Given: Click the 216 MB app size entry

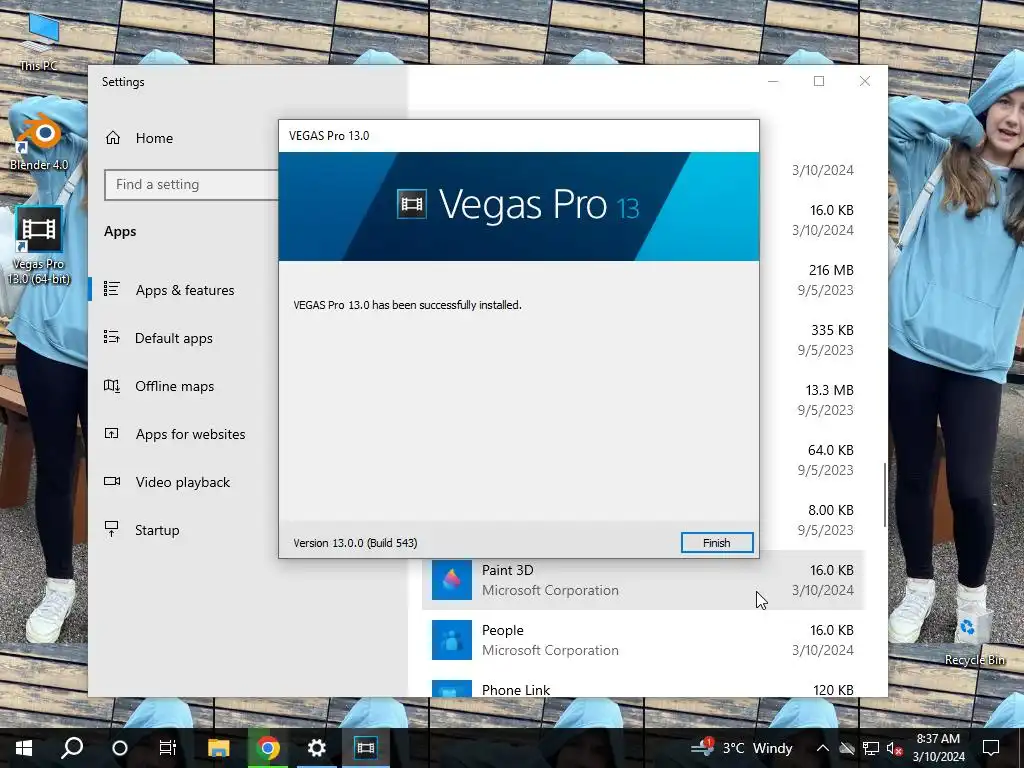Looking at the screenshot, I should [831, 270].
